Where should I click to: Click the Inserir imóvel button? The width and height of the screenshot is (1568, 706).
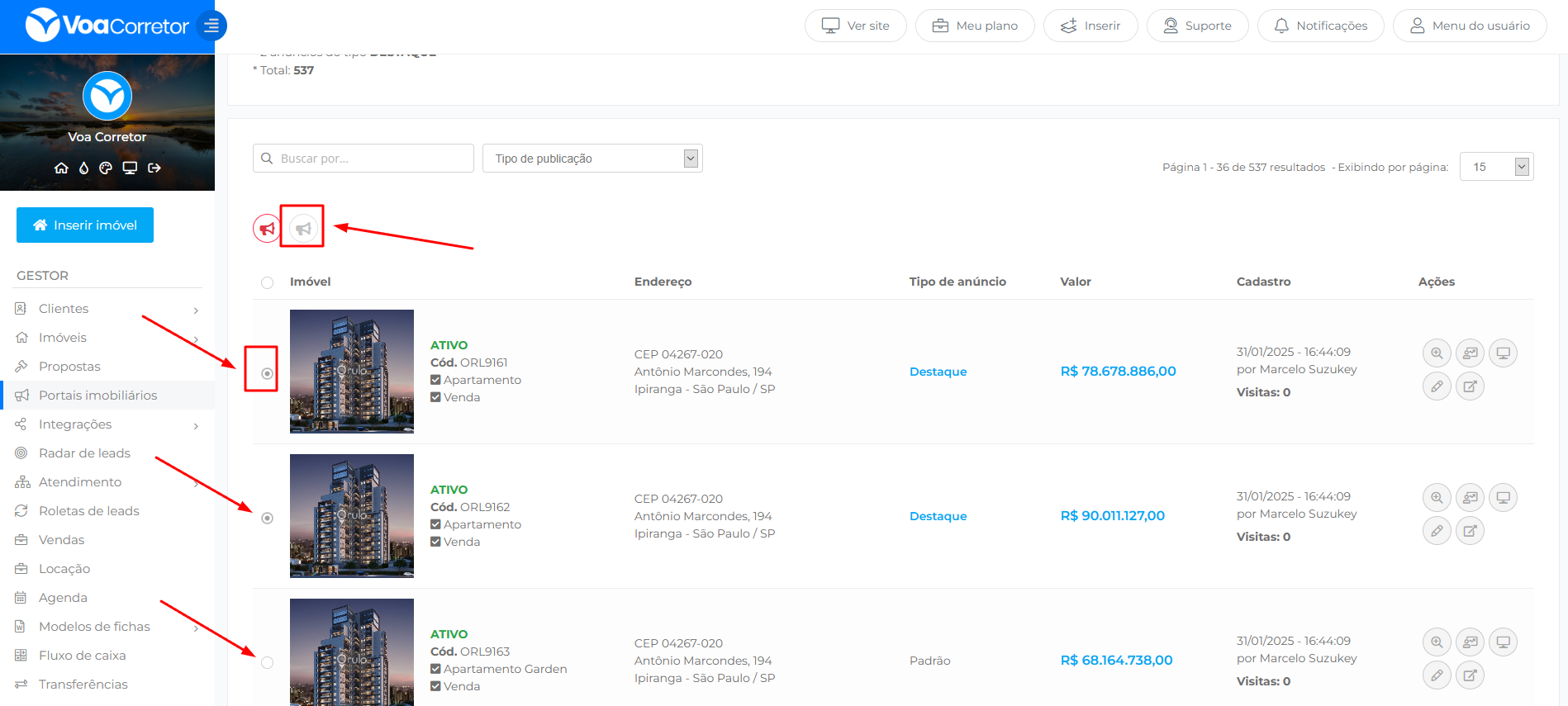(x=85, y=225)
